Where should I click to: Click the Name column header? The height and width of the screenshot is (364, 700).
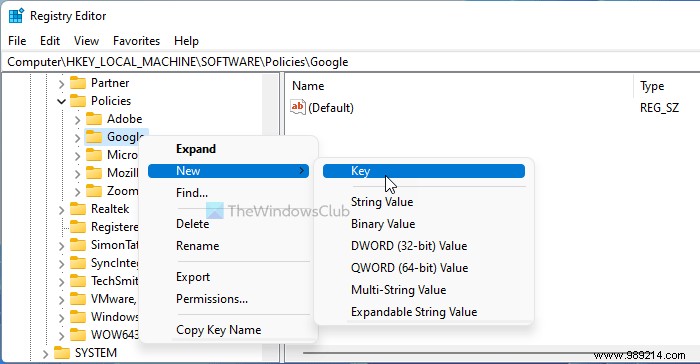(459, 86)
